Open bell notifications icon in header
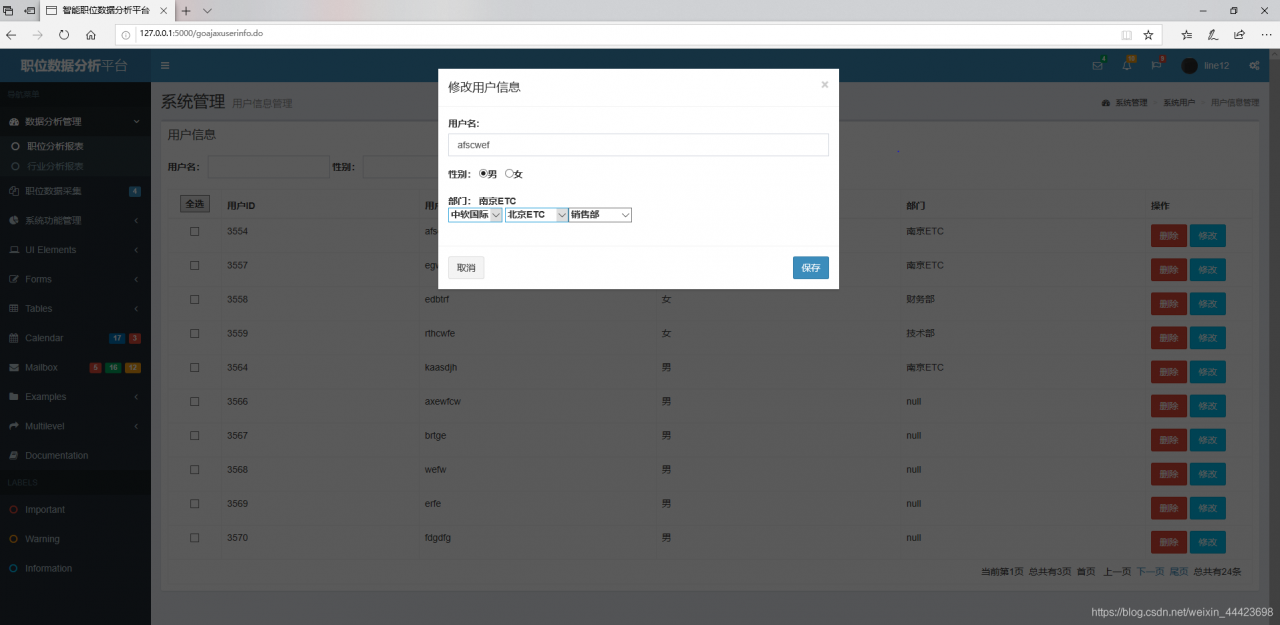This screenshot has height=625, width=1280. [1127, 65]
